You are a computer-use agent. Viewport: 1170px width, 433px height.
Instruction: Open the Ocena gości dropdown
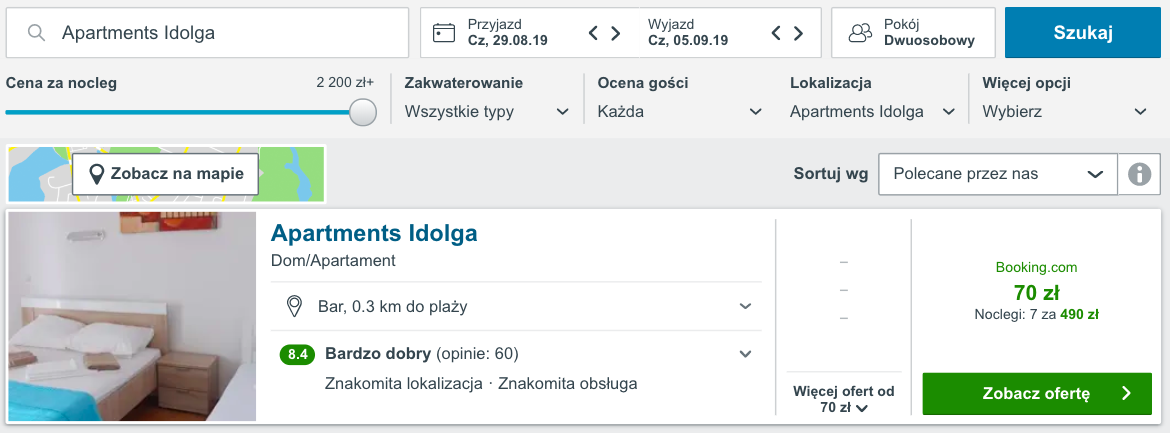[x=679, y=112]
